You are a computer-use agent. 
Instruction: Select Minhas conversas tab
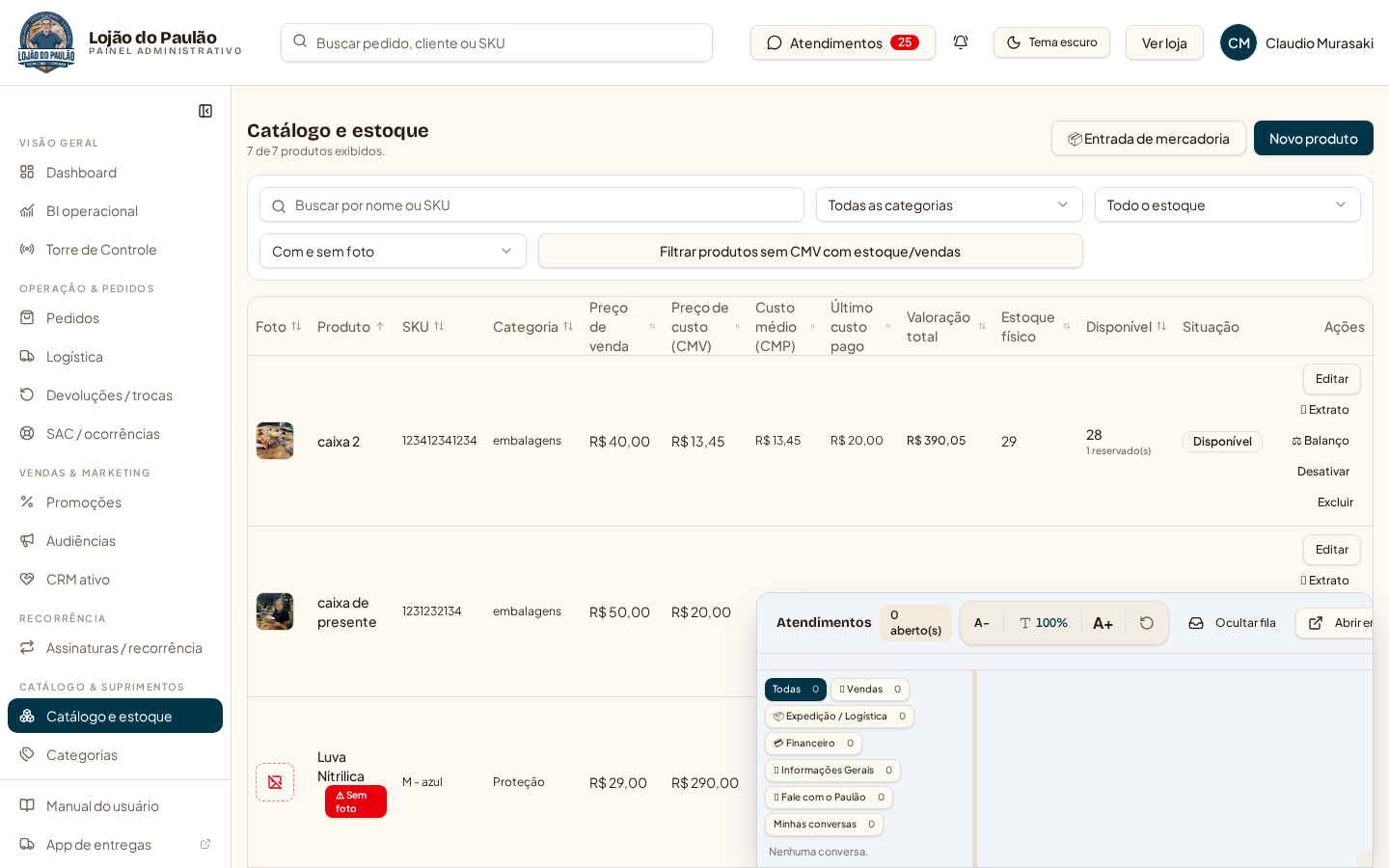[824, 824]
